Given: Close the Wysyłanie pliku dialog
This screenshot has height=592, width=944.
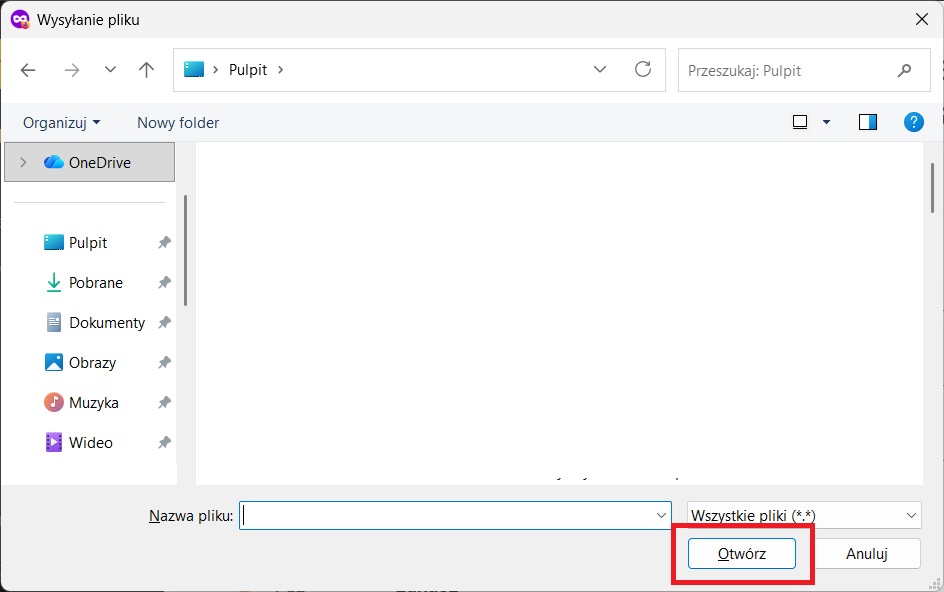Looking at the screenshot, I should point(922,19).
